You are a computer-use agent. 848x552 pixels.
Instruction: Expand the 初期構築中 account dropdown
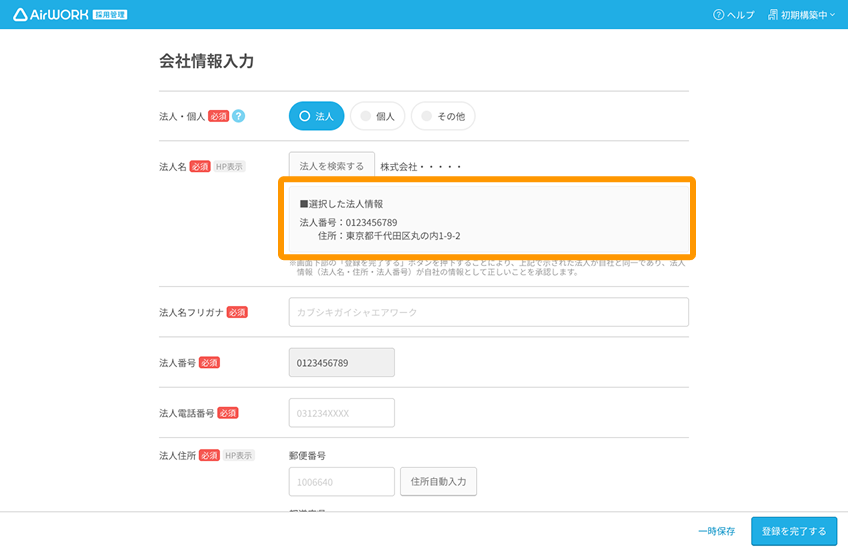click(801, 15)
